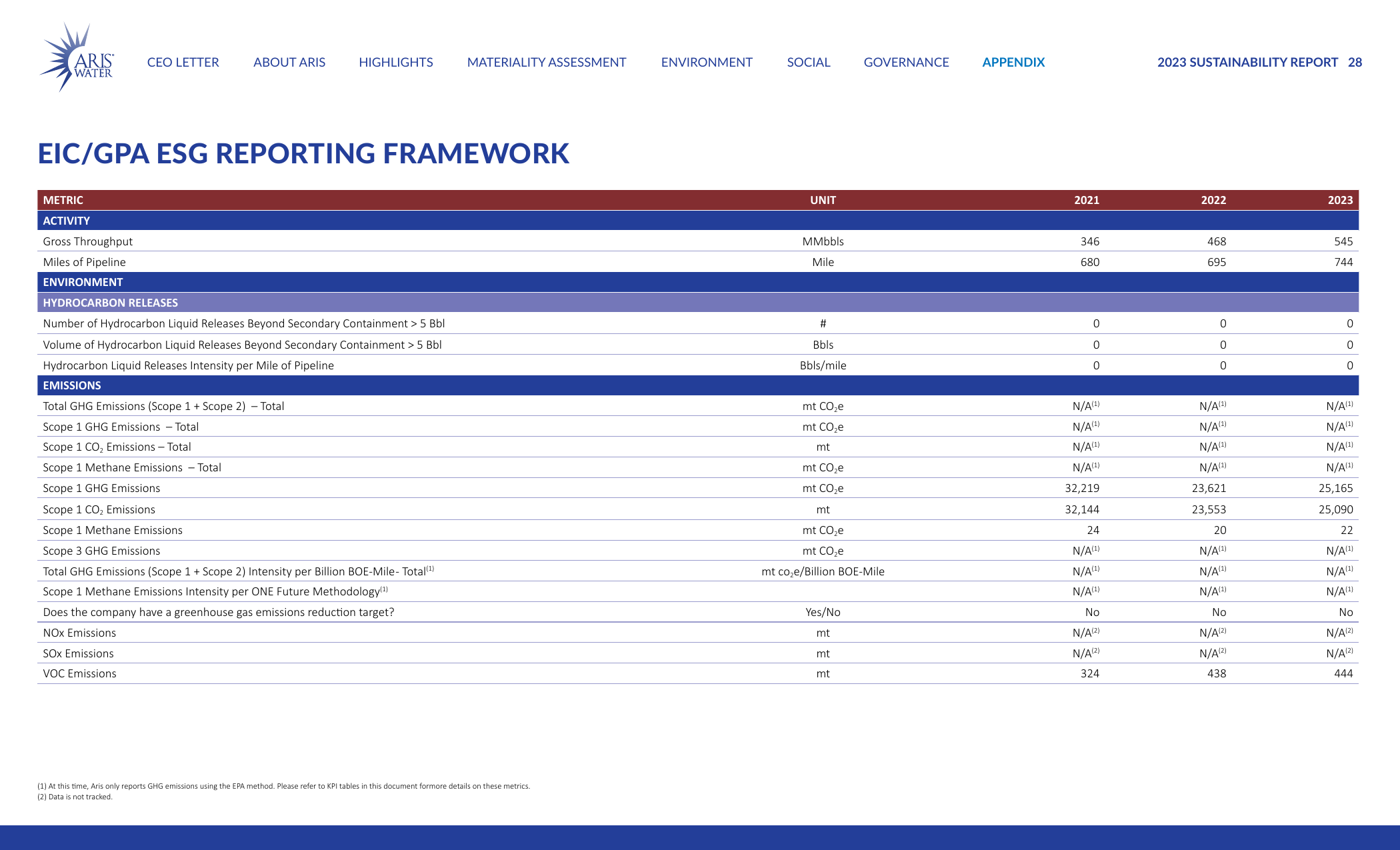Go to About Aris section

pos(289,62)
